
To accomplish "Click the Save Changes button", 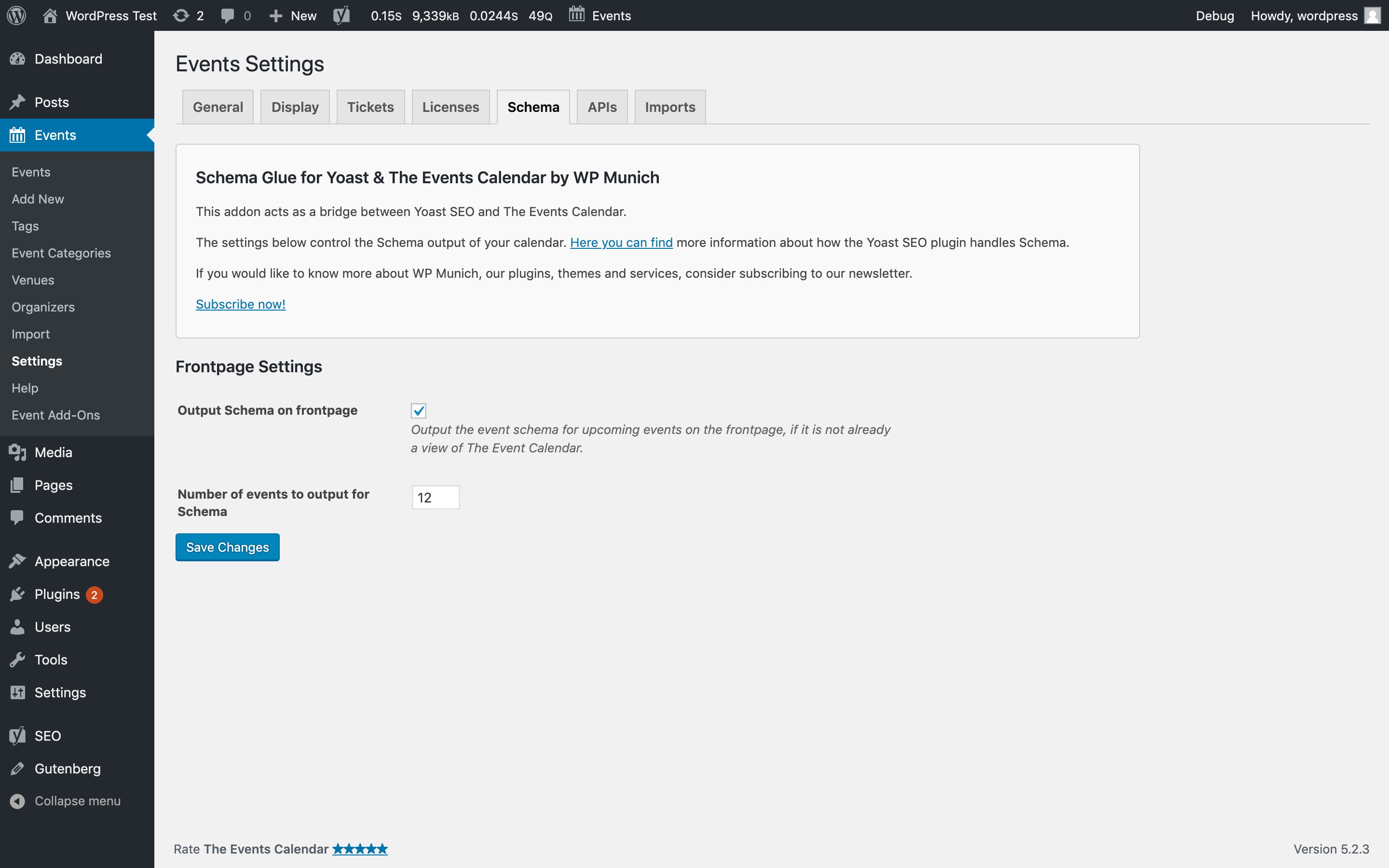I will (x=227, y=547).
